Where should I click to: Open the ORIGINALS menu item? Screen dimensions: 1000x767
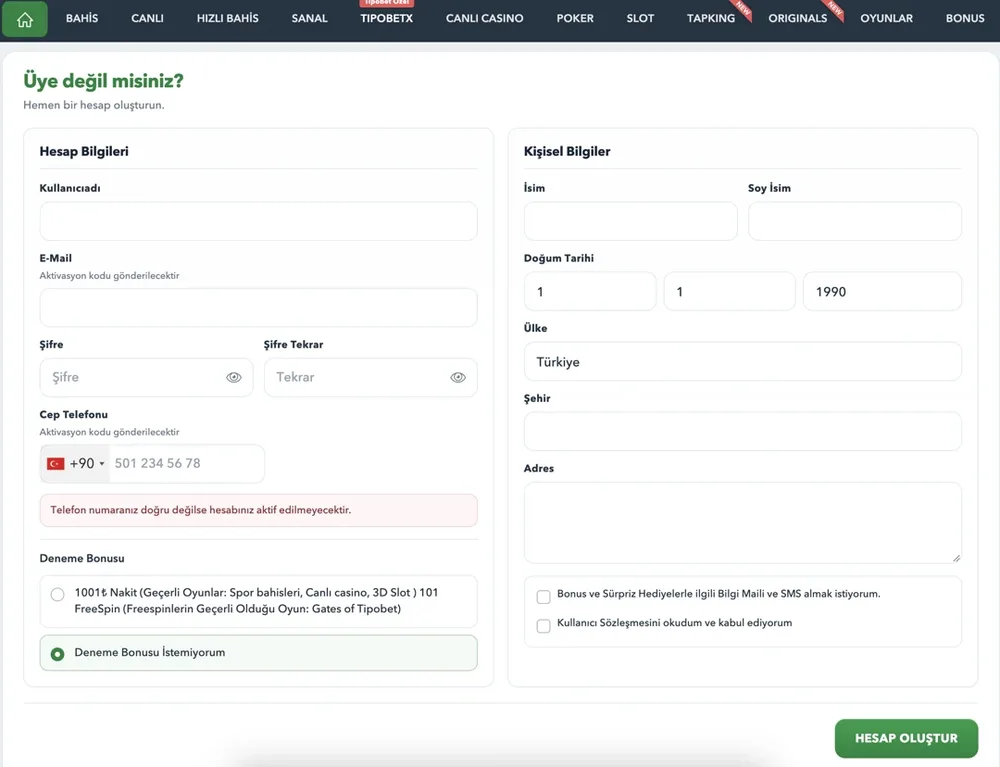798,18
